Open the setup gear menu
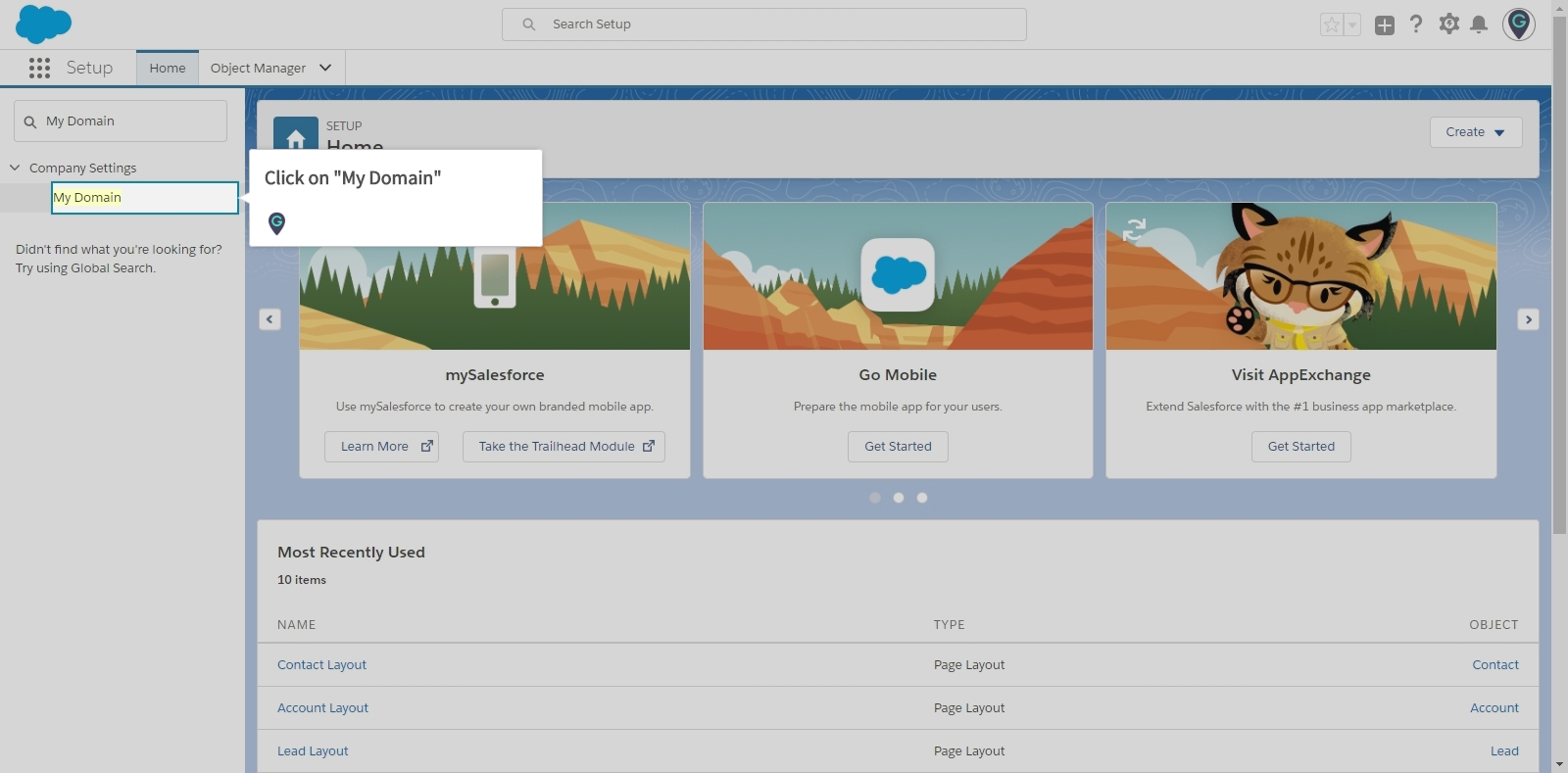The width and height of the screenshot is (1568, 773). [1448, 24]
